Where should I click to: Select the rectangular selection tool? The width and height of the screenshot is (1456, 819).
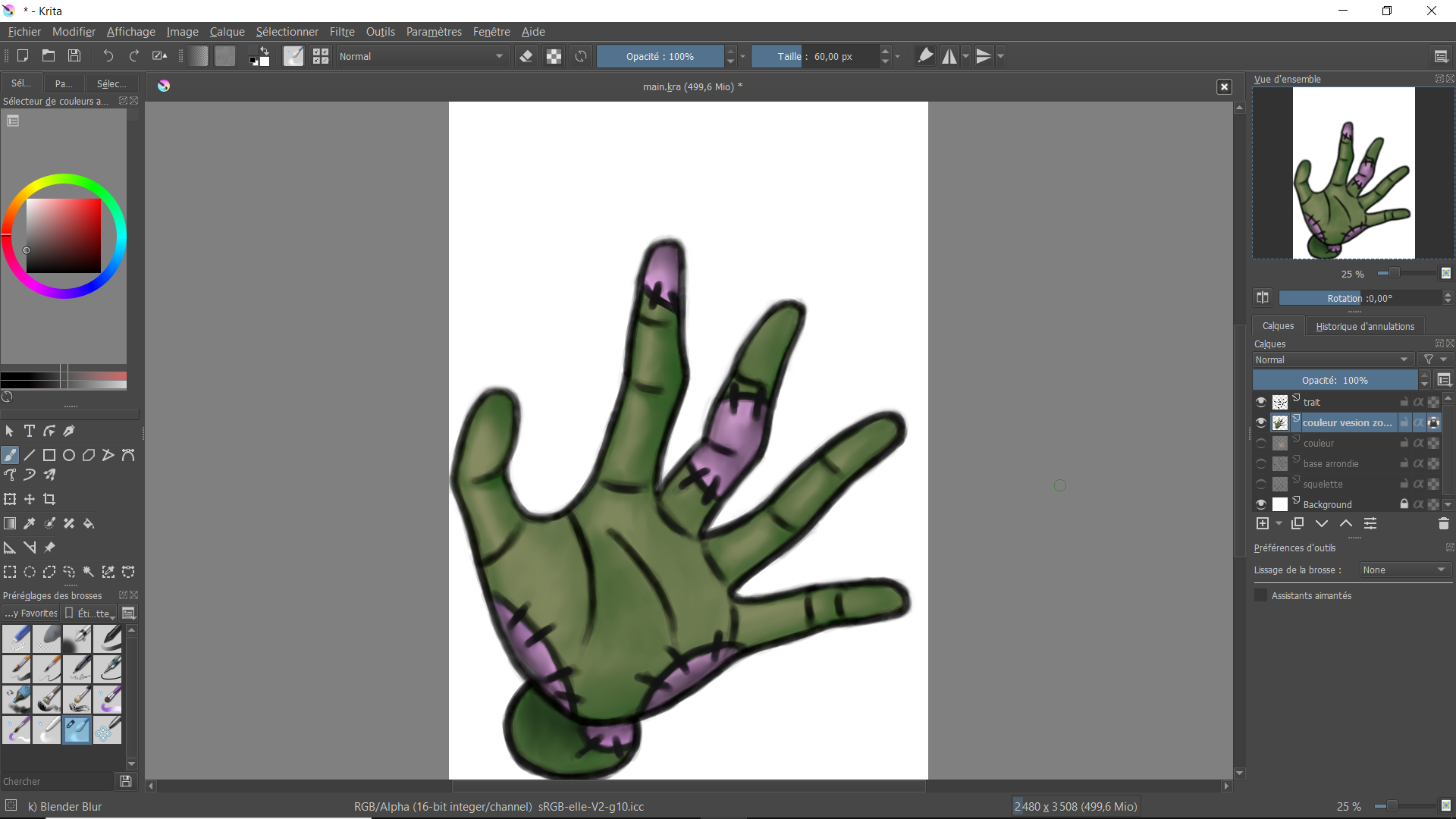pyautogui.click(x=10, y=572)
